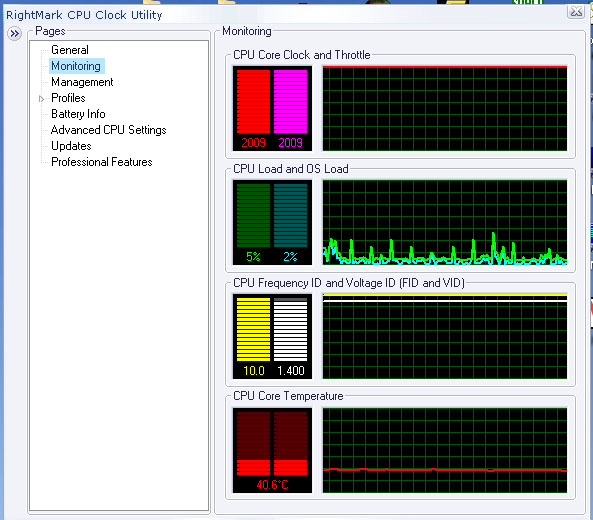Open the Professional Features page
Screen dimensions: 593x520
pyautogui.click(x=101, y=162)
